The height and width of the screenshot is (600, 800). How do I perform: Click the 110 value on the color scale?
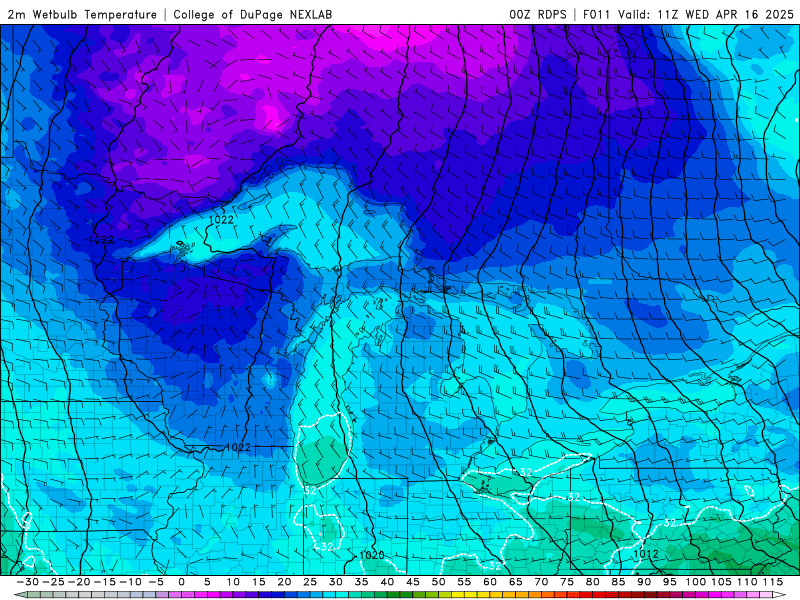(747, 582)
